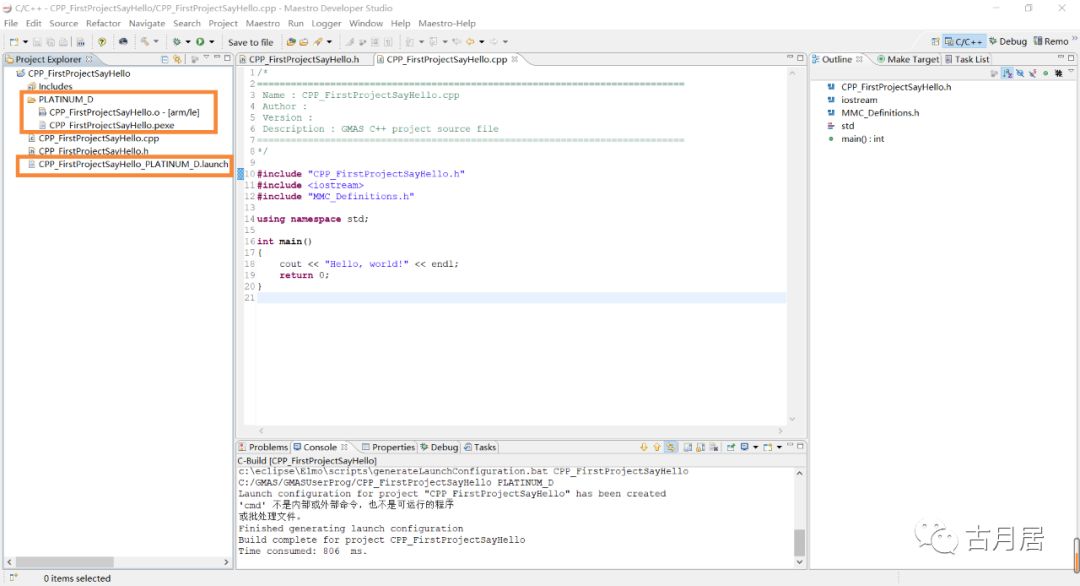
Task: Toggle the black group icon in Outline toolbar
Action: click(x=1059, y=73)
